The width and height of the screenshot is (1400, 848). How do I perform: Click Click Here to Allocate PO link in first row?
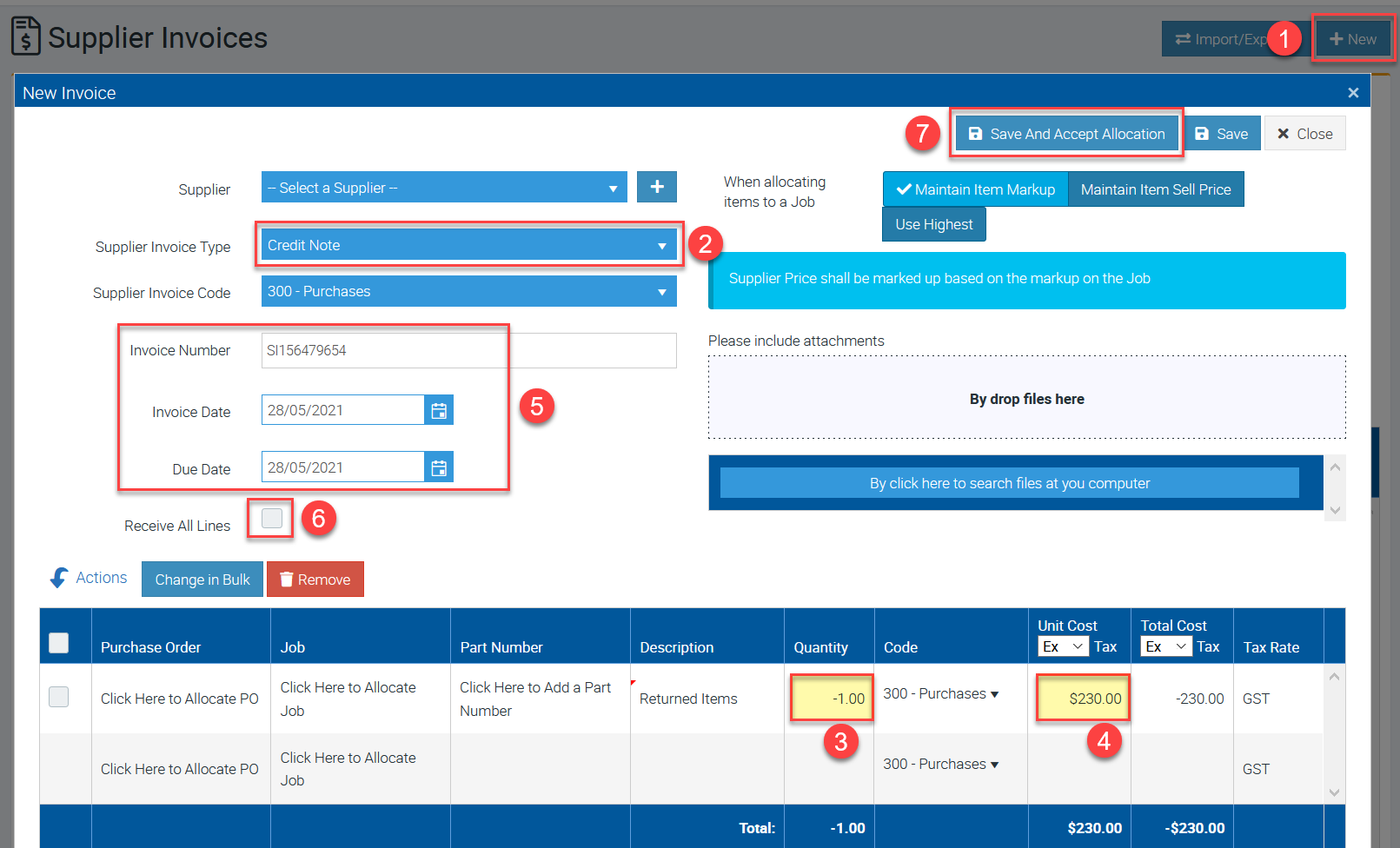click(179, 699)
